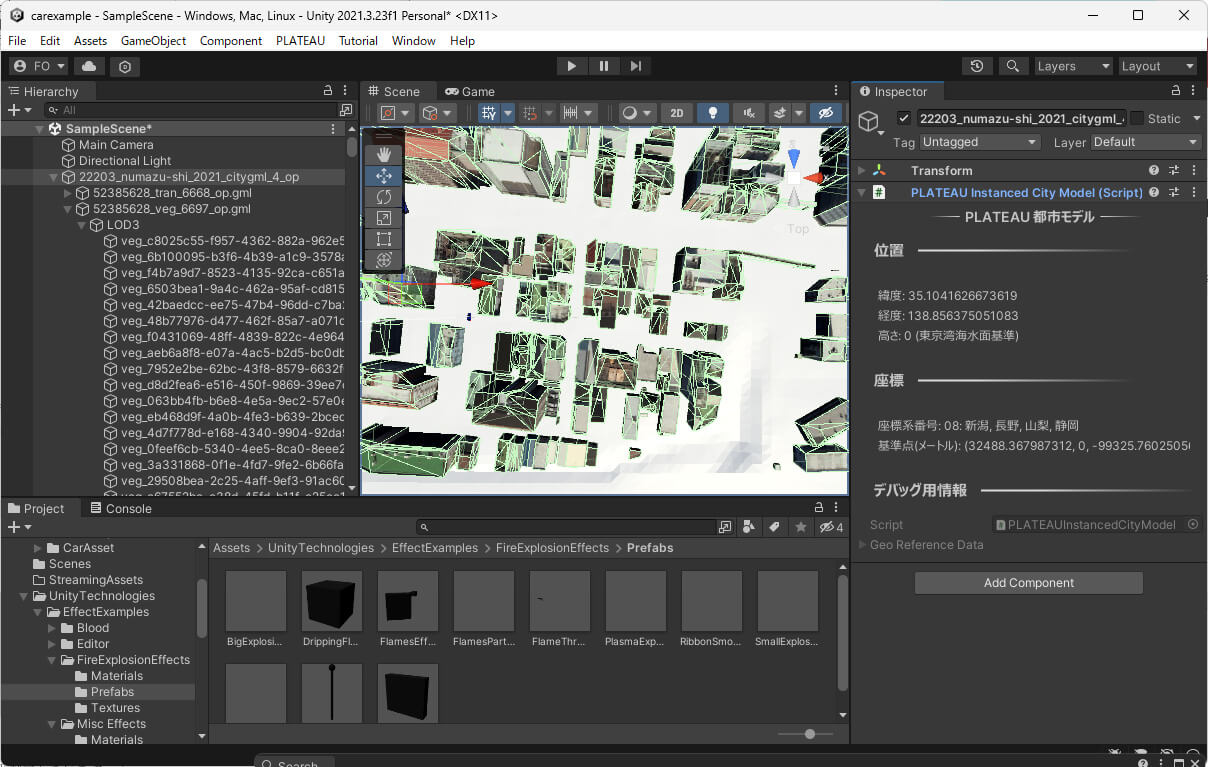This screenshot has height=767, width=1208.
Task: Click Project search by type icon
Action: [x=748, y=527]
